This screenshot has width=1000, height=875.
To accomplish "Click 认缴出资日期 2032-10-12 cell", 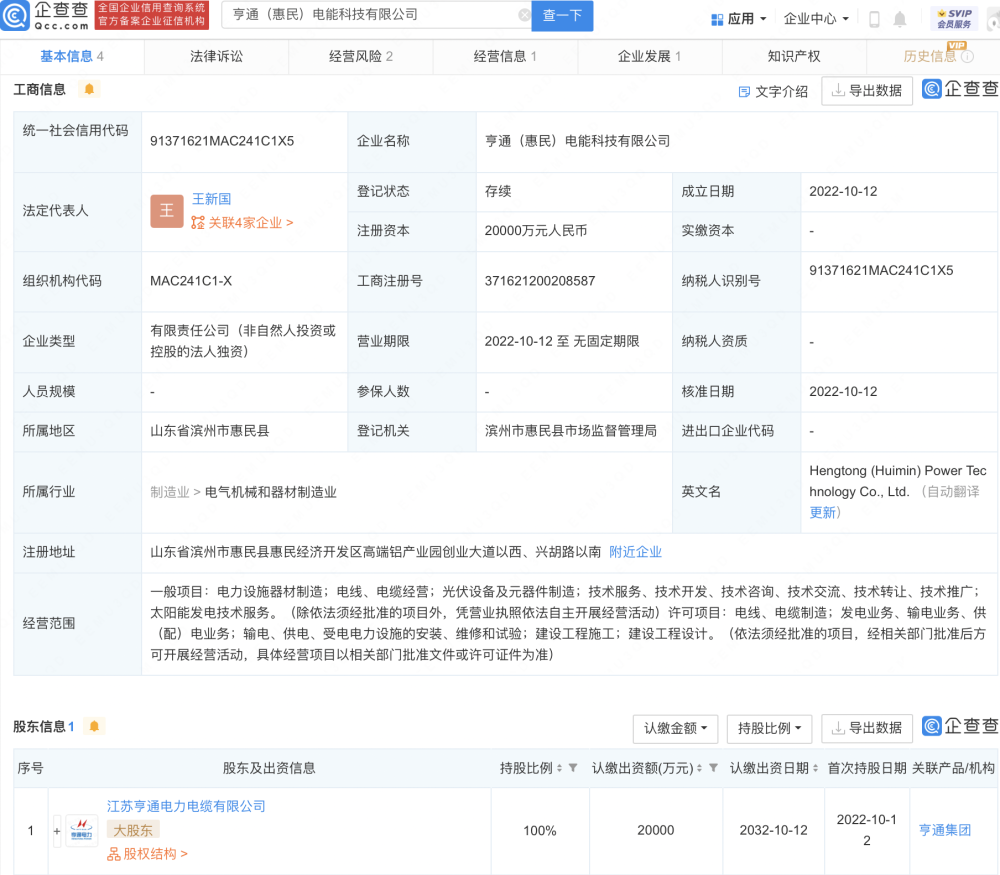I will click(774, 830).
